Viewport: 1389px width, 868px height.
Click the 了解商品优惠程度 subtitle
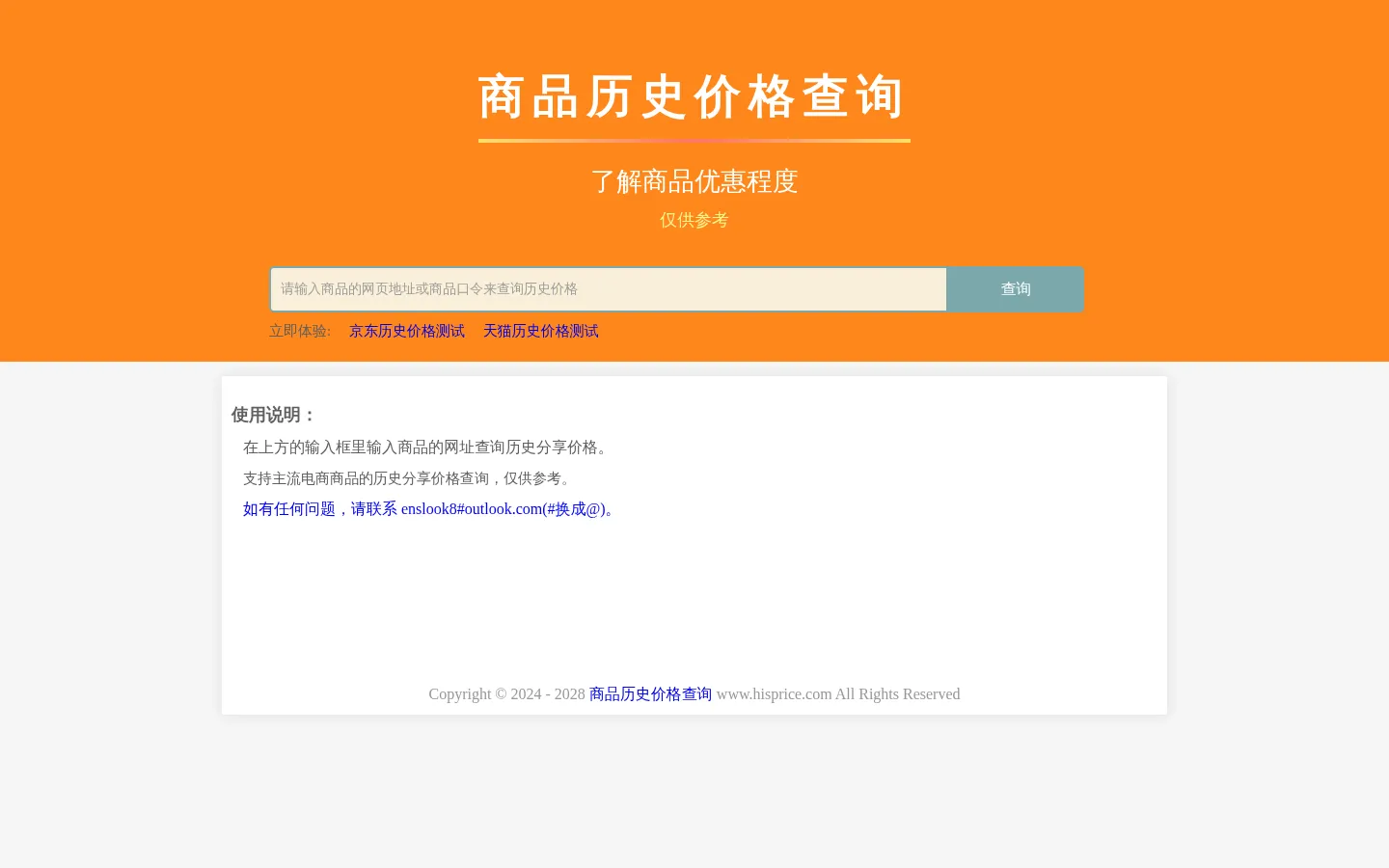(x=694, y=181)
